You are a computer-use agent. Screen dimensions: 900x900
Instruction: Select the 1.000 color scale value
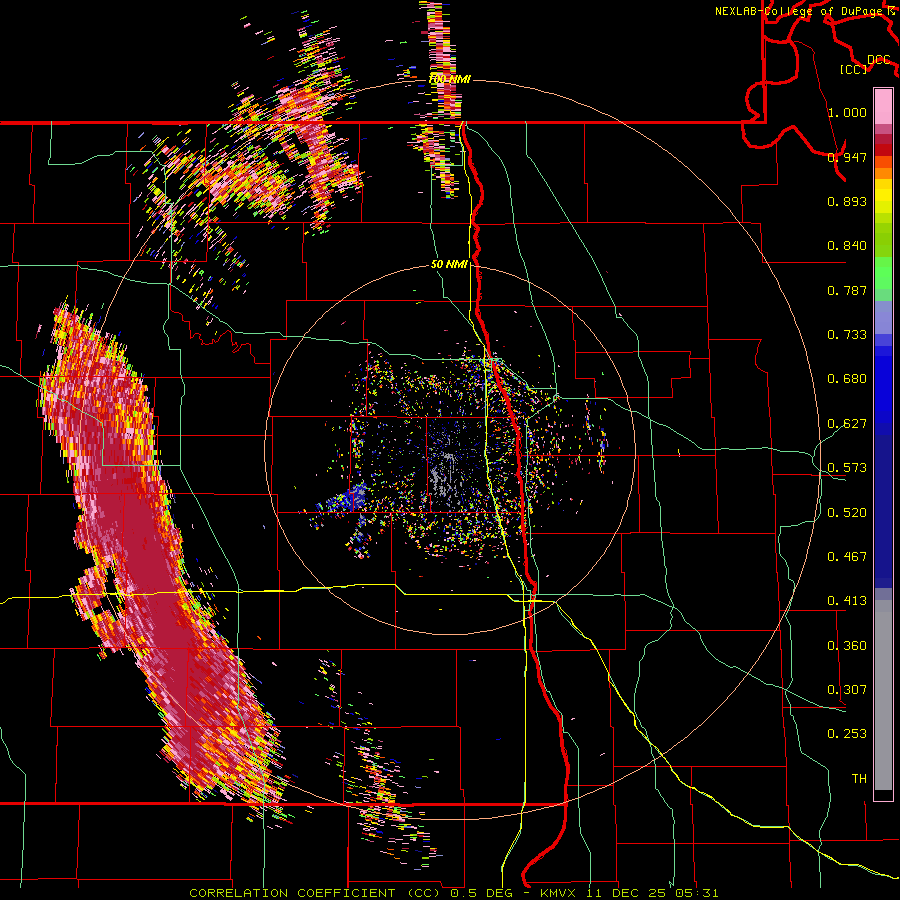[x=847, y=112]
